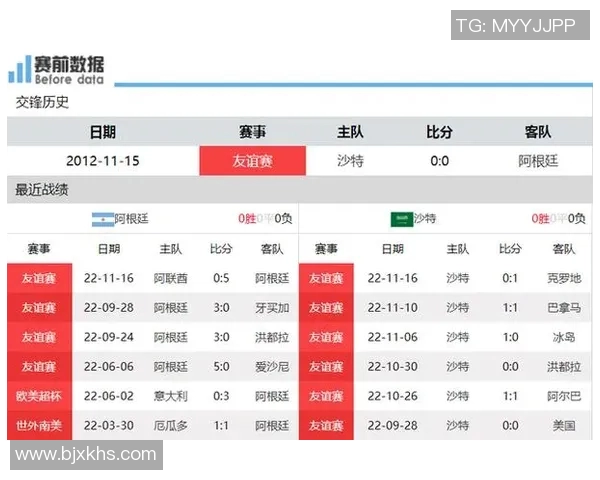This screenshot has height=480, width=600.
Task: Click the 5:0 score
Action: point(221,367)
